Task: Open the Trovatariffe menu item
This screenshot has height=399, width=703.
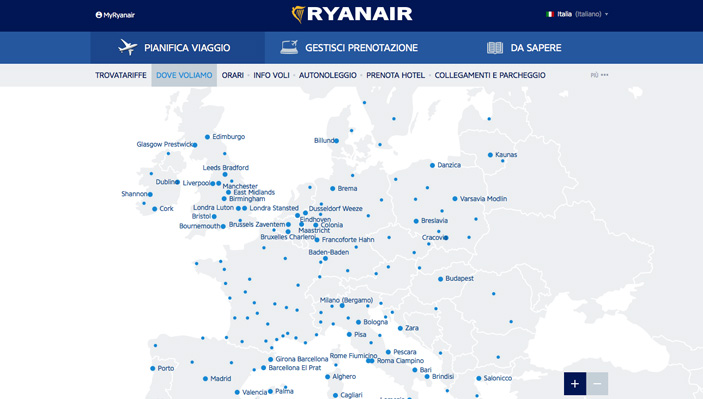Action: tap(121, 75)
